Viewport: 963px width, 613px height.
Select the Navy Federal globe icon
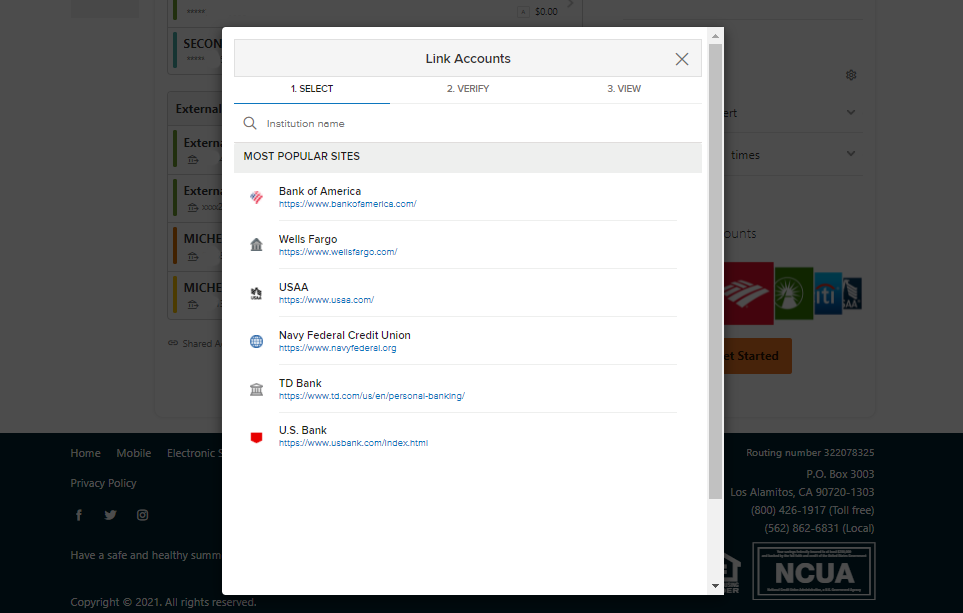click(257, 341)
